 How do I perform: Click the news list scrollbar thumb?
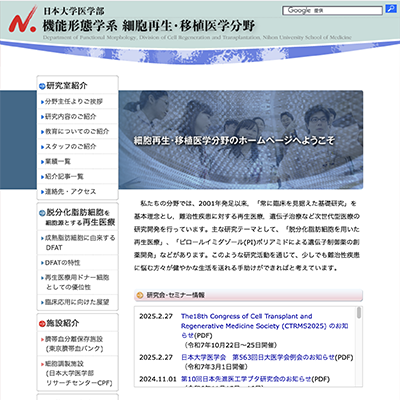tap(359, 313)
